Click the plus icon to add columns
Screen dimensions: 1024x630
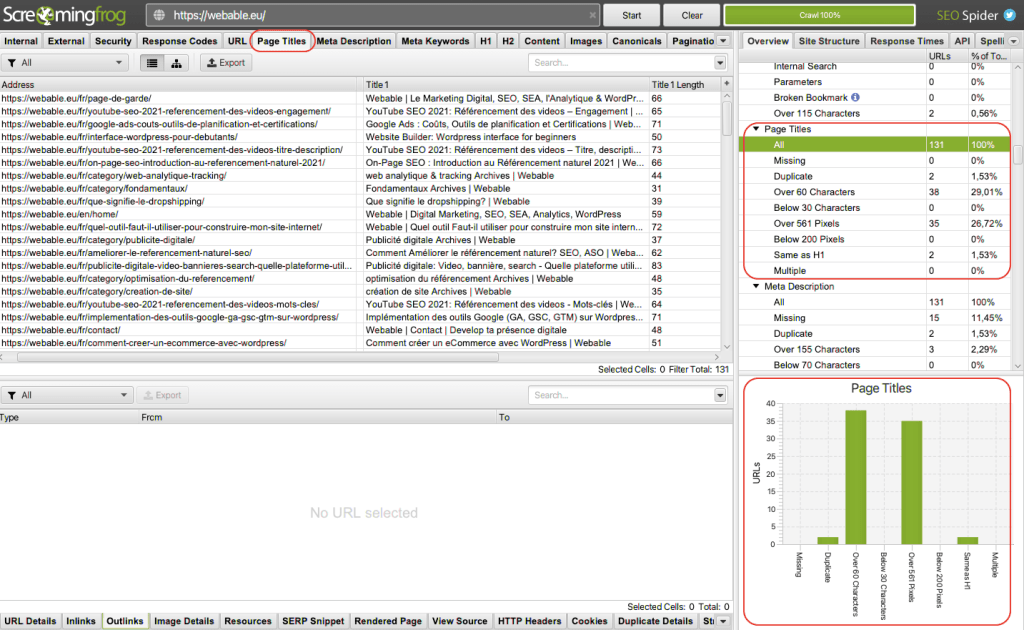pos(726,84)
